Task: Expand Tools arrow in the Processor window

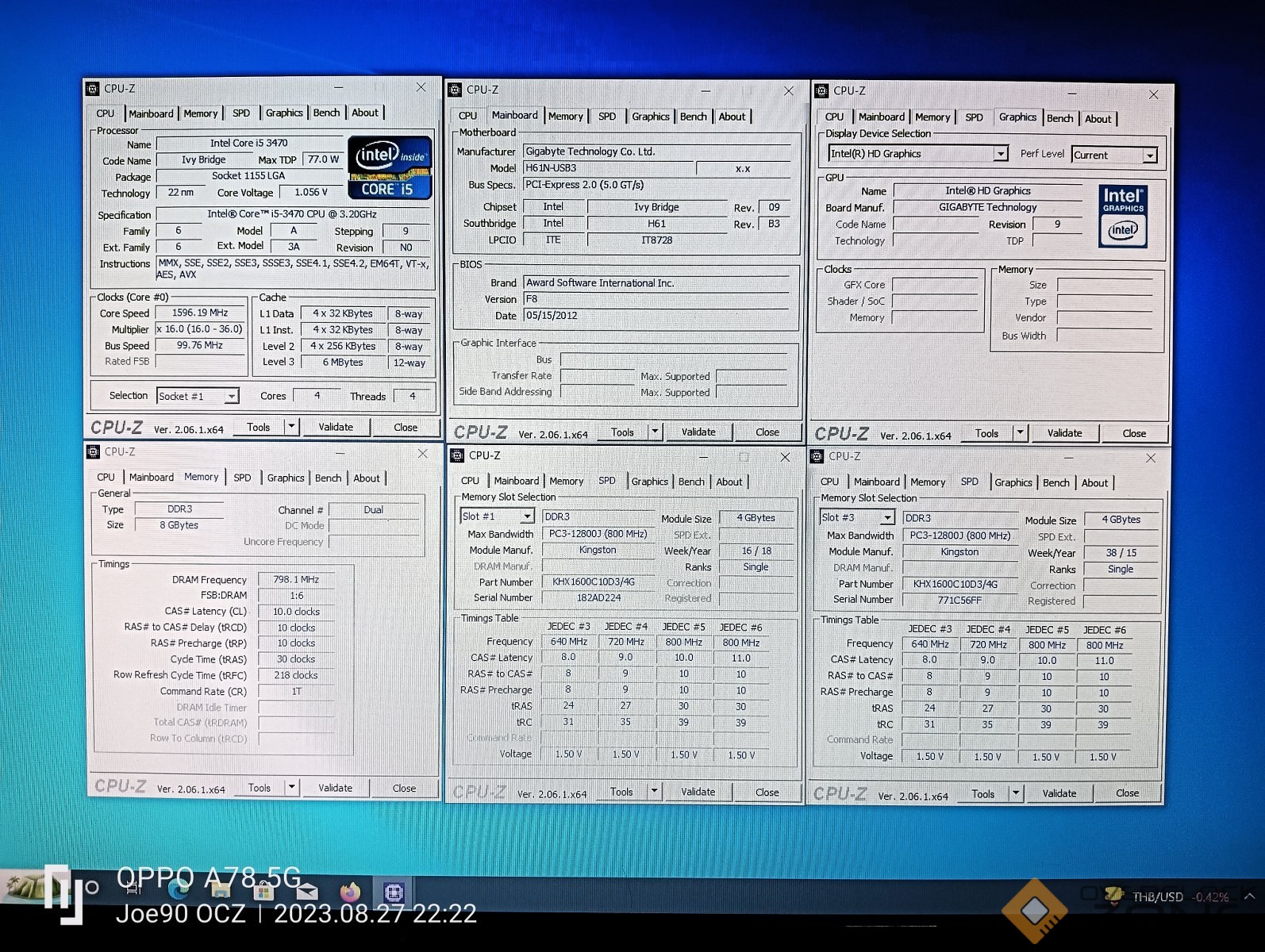Action: pos(291,427)
